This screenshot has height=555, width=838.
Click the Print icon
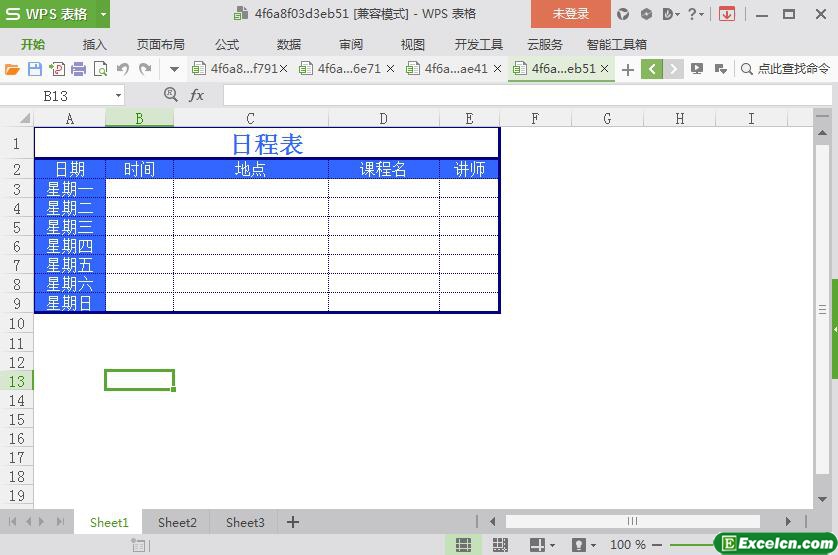pos(79,69)
